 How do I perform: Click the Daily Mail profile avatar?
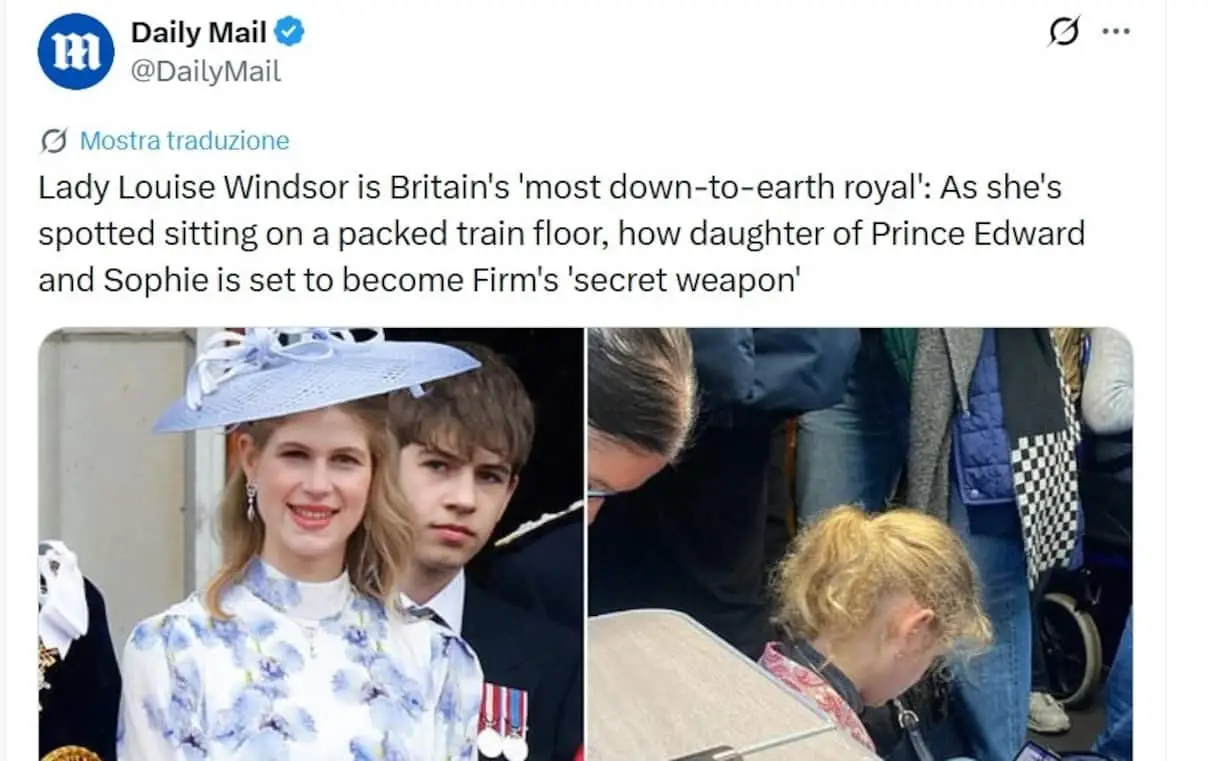point(76,52)
